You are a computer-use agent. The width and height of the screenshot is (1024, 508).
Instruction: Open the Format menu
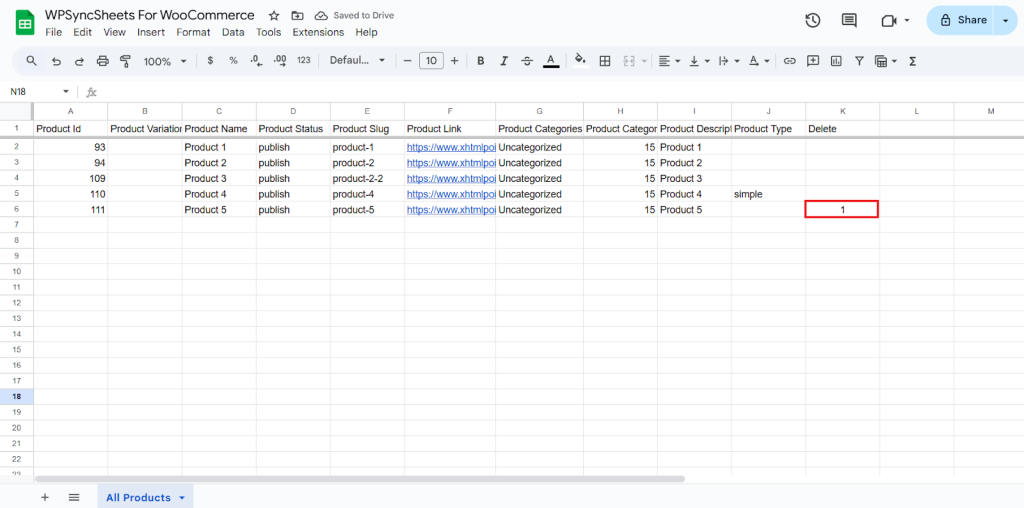click(x=193, y=32)
